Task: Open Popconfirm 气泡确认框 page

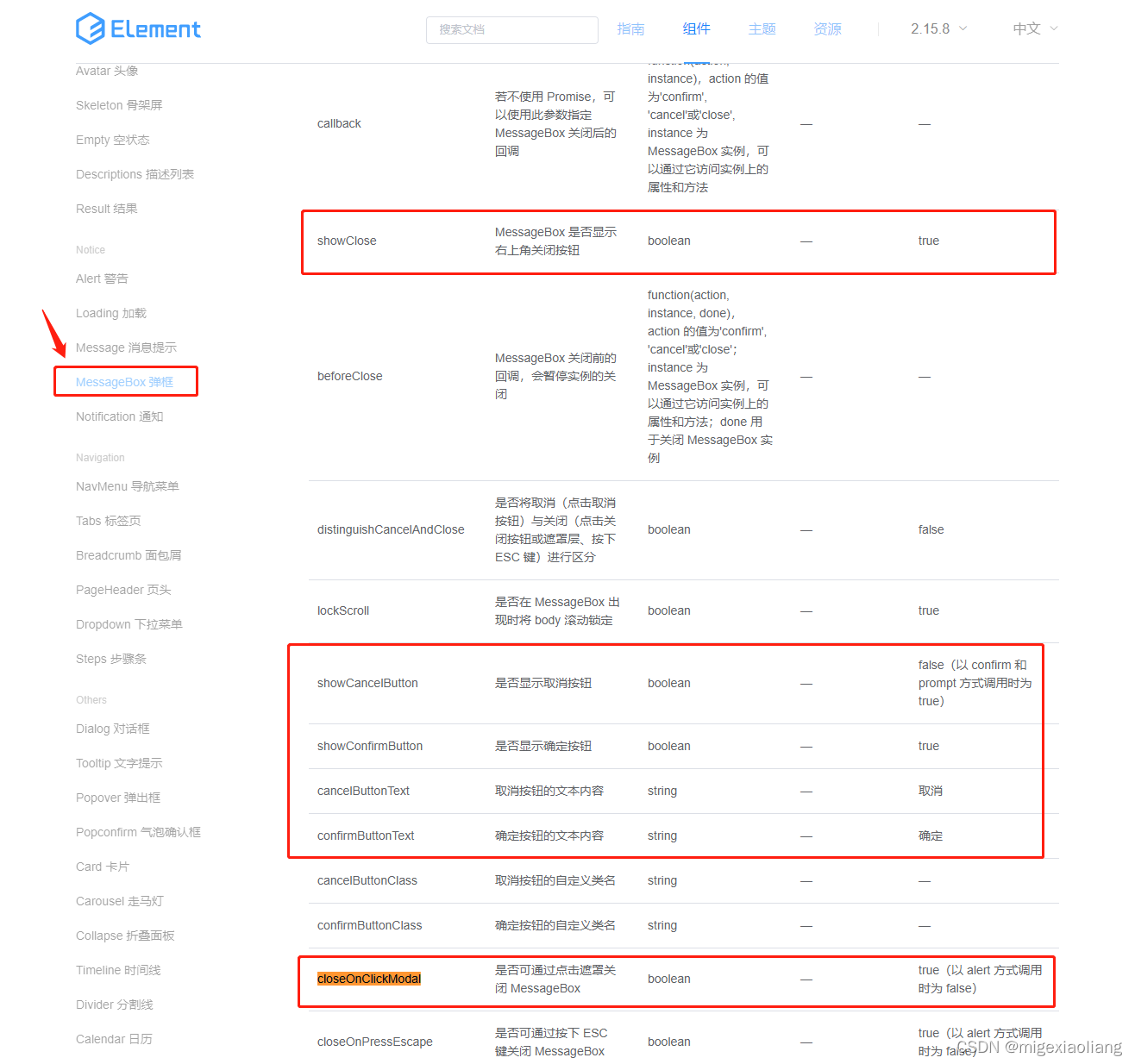Action: [x=138, y=832]
